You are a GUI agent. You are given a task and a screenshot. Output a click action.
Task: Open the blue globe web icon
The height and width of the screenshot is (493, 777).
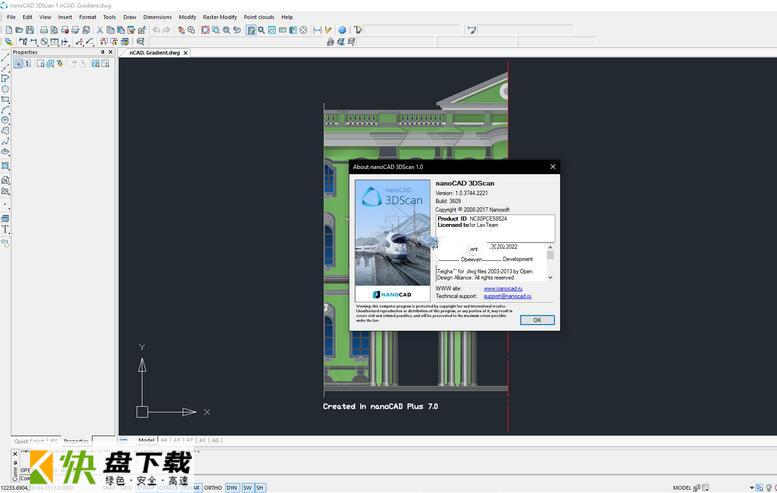point(342,30)
